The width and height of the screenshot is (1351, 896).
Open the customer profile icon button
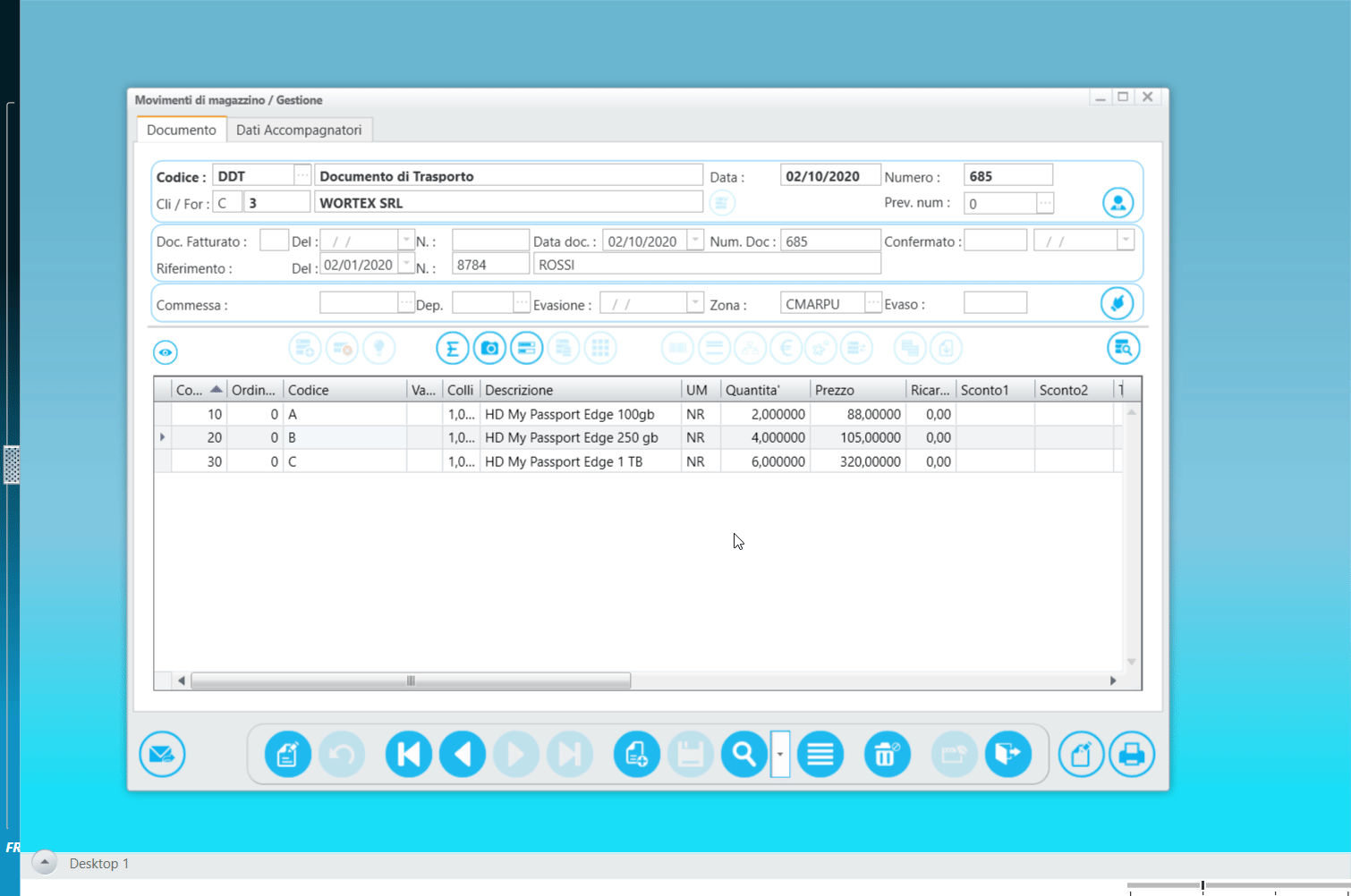point(1117,203)
